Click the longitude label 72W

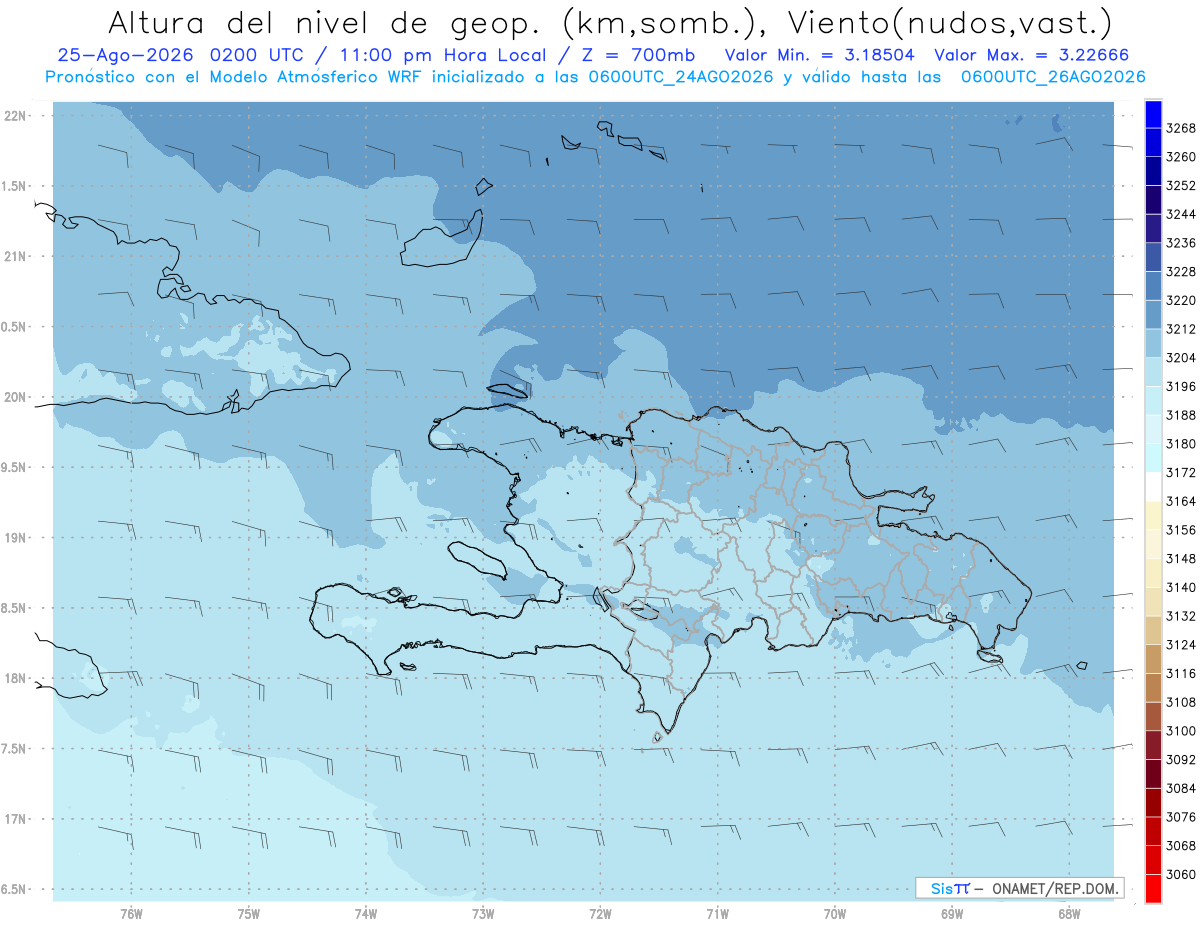pyautogui.click(x=600, y=914)
